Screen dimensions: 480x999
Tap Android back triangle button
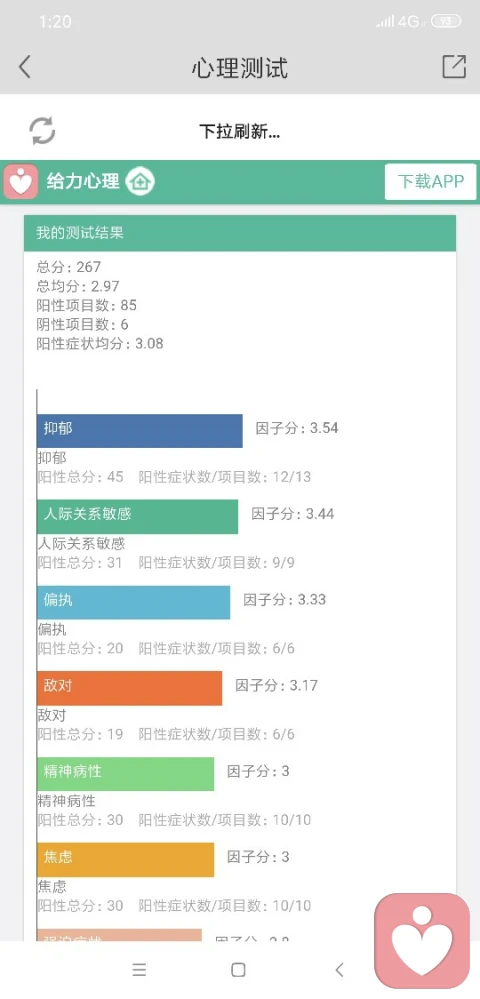click(x=339, y=970)
